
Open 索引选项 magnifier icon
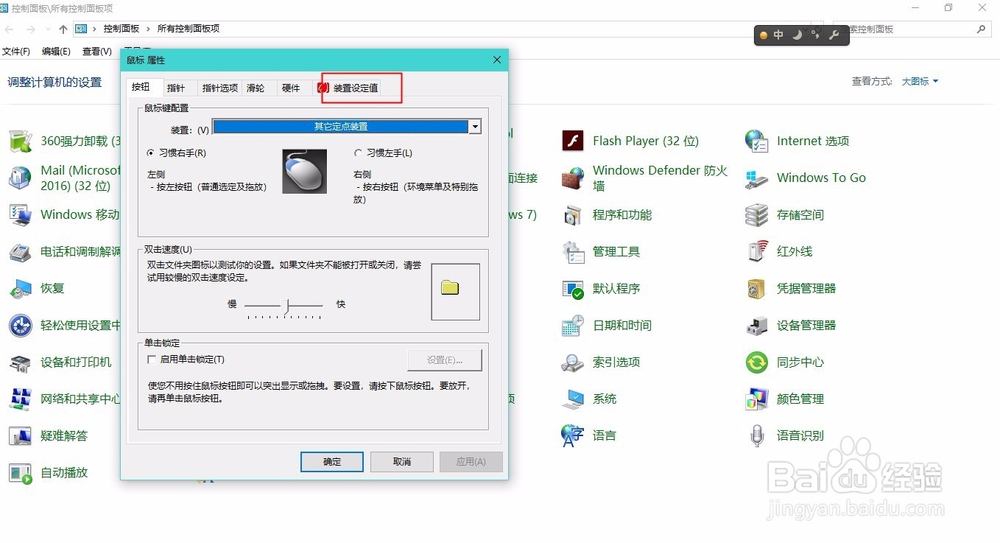[x=573, y=362]
